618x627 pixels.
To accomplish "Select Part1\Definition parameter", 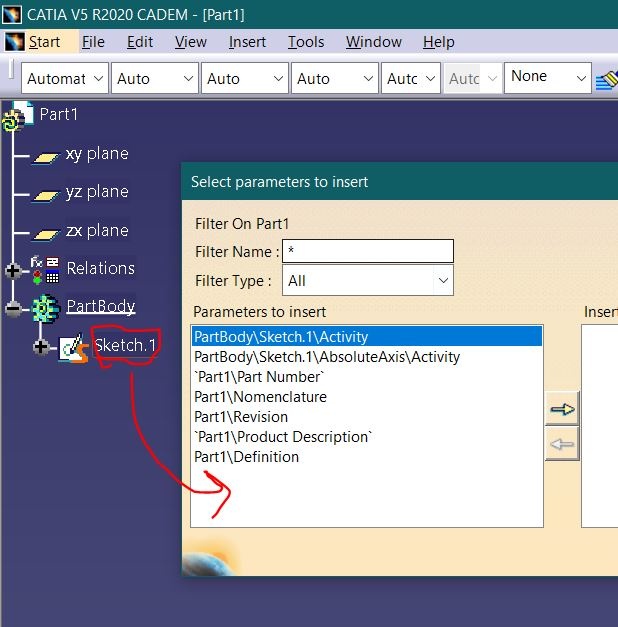I will (367, 456).
